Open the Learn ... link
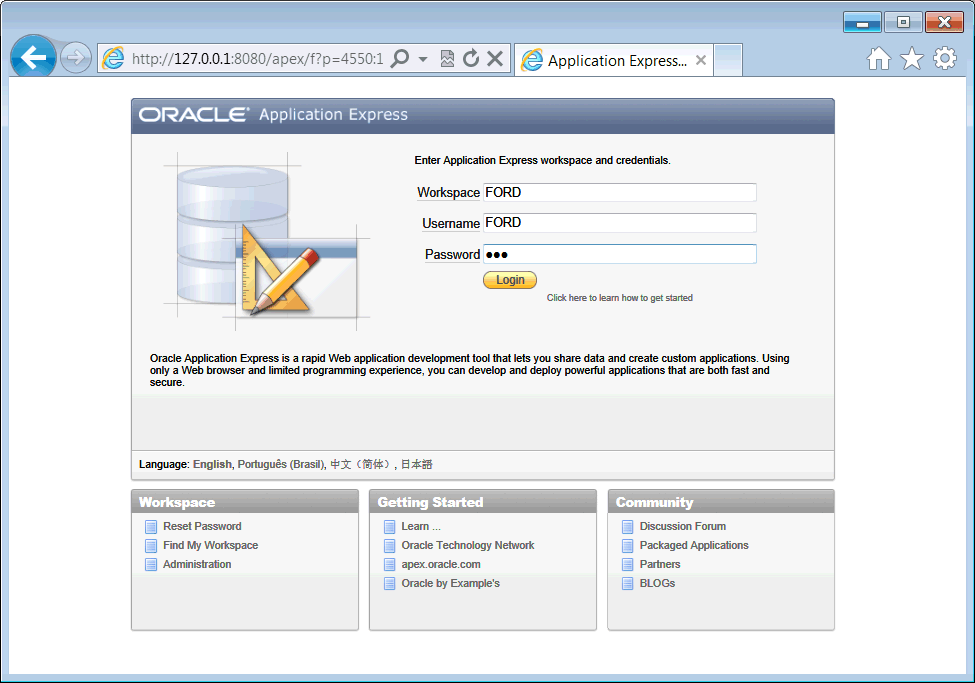 tap(421, 526)
